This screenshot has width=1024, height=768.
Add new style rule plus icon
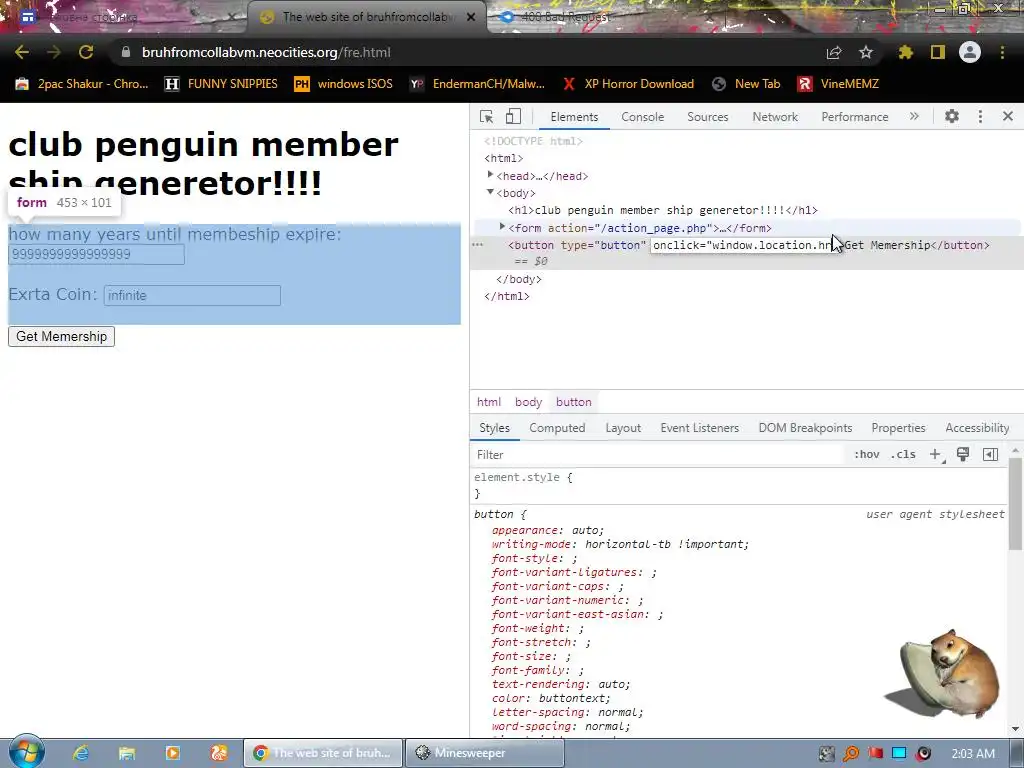tap(935, 455)
